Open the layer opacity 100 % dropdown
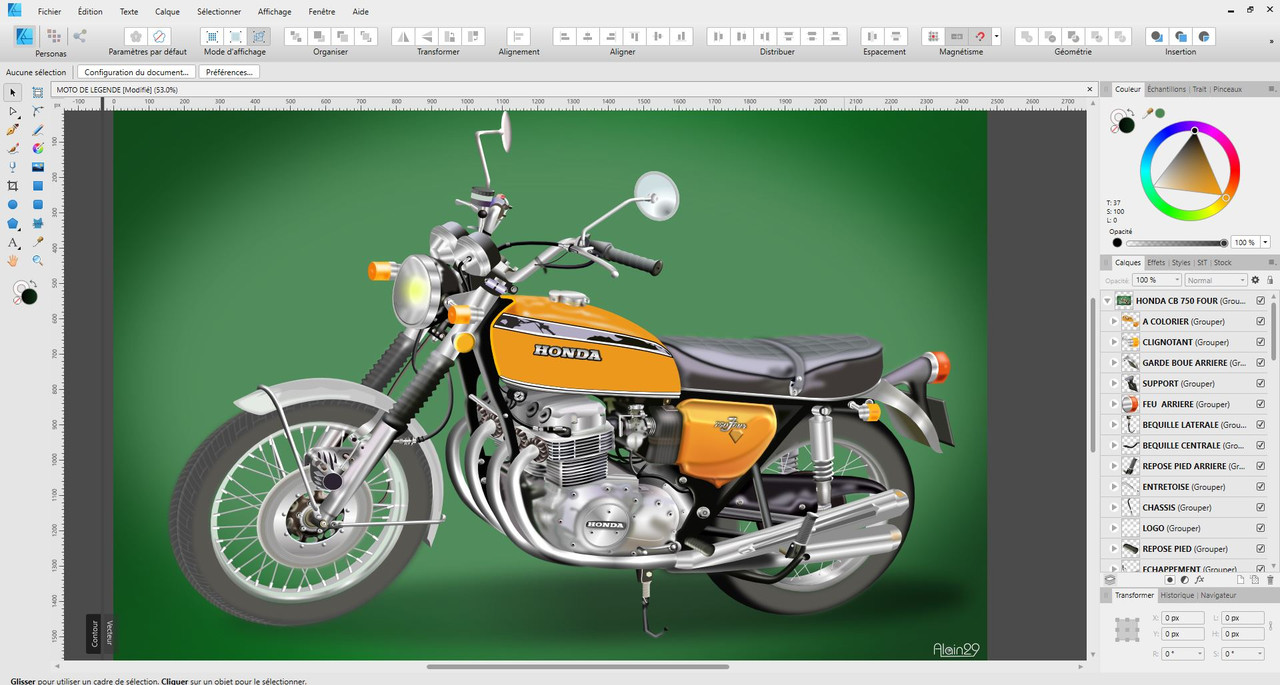 (x=1157, y=280)
